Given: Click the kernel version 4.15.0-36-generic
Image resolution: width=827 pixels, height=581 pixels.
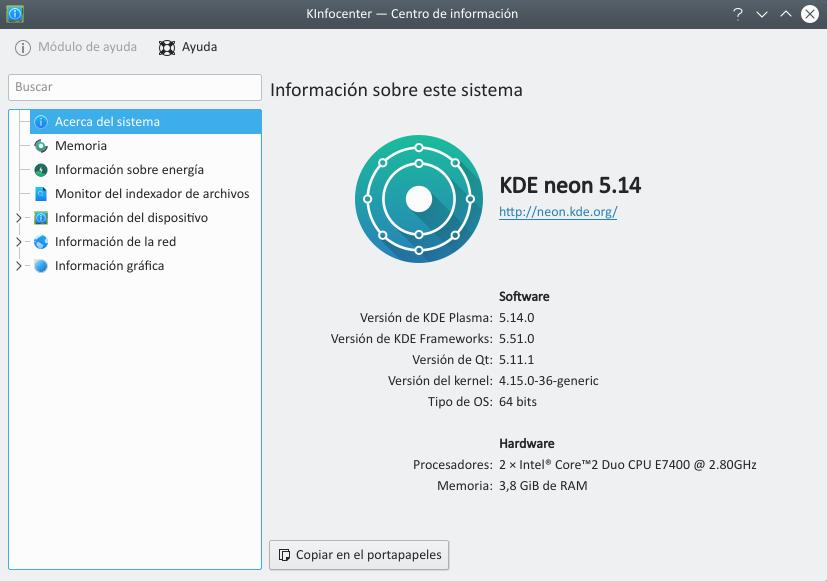Looking at the screenshot, I should [549, 381].
